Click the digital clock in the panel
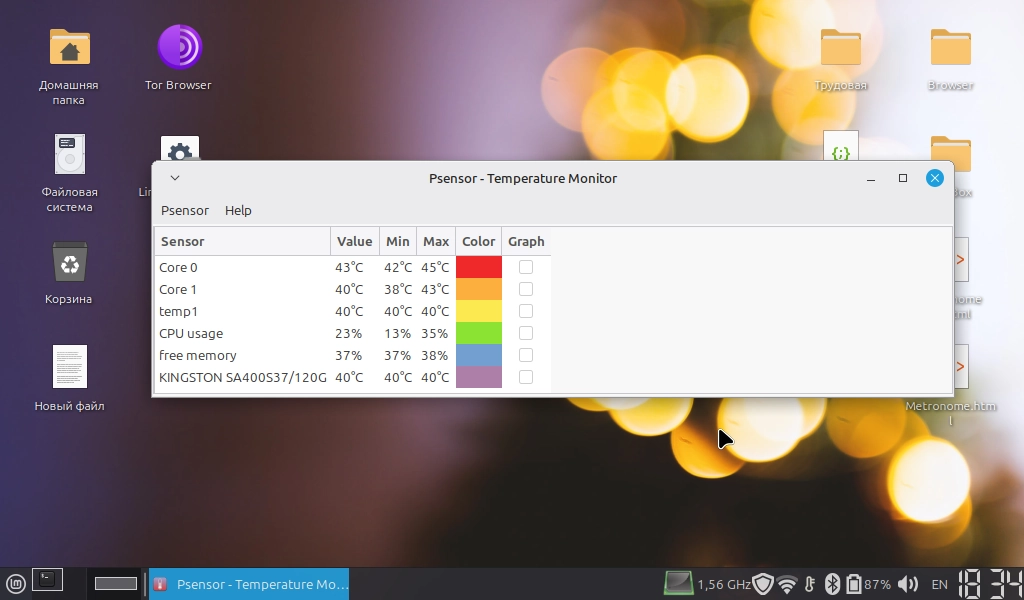Screen dimensions: 1024x600 (x=989, y=584)
